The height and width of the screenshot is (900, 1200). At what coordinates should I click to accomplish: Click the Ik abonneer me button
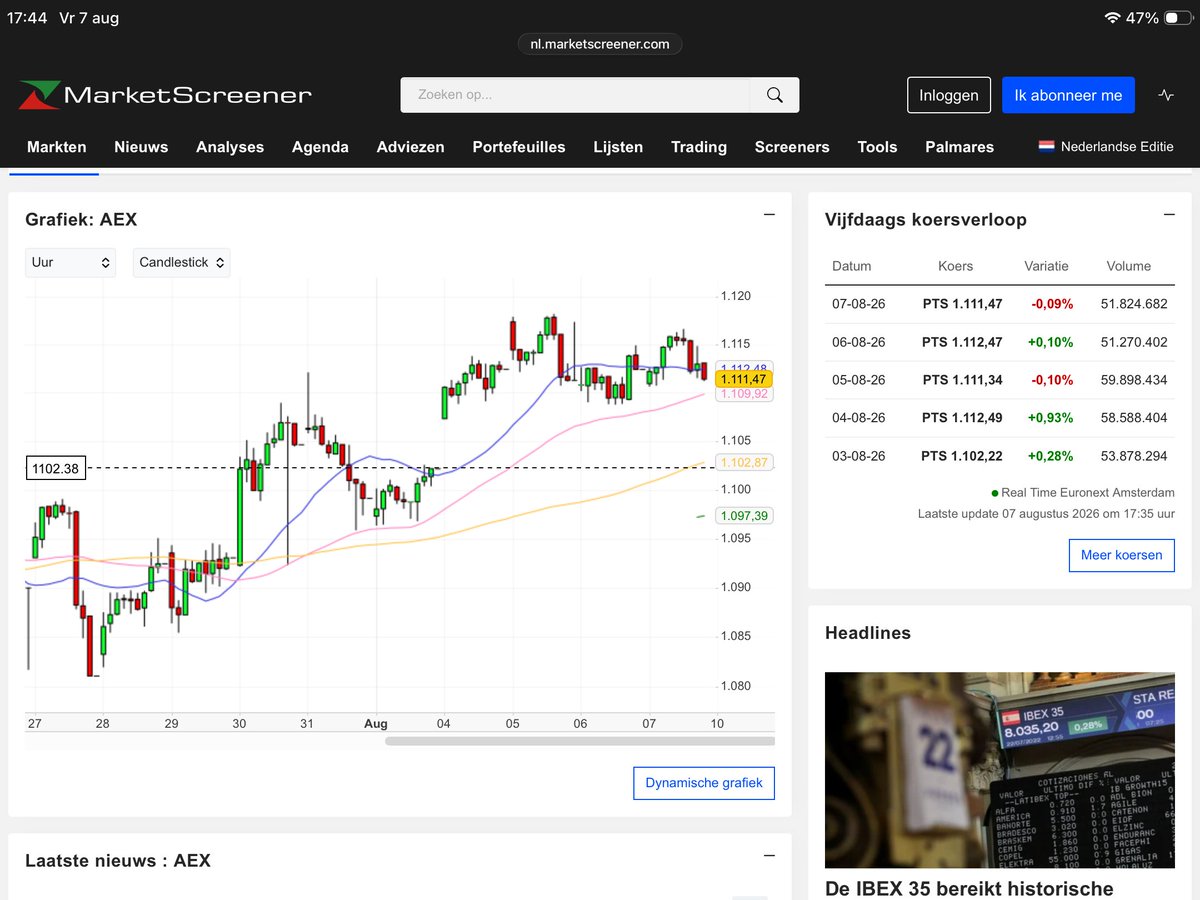click(1068, 95)
